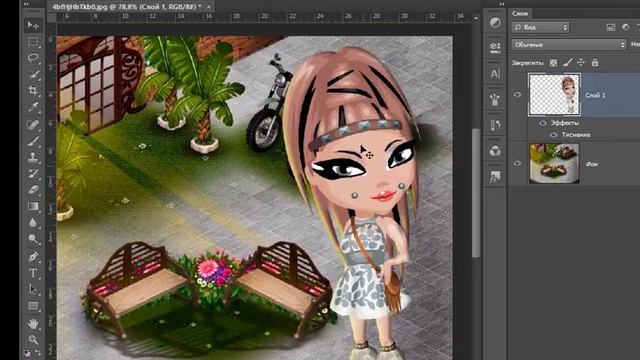Select the Rectangle shape tool
Screen dimensions: 640x360
click(33, 306)
